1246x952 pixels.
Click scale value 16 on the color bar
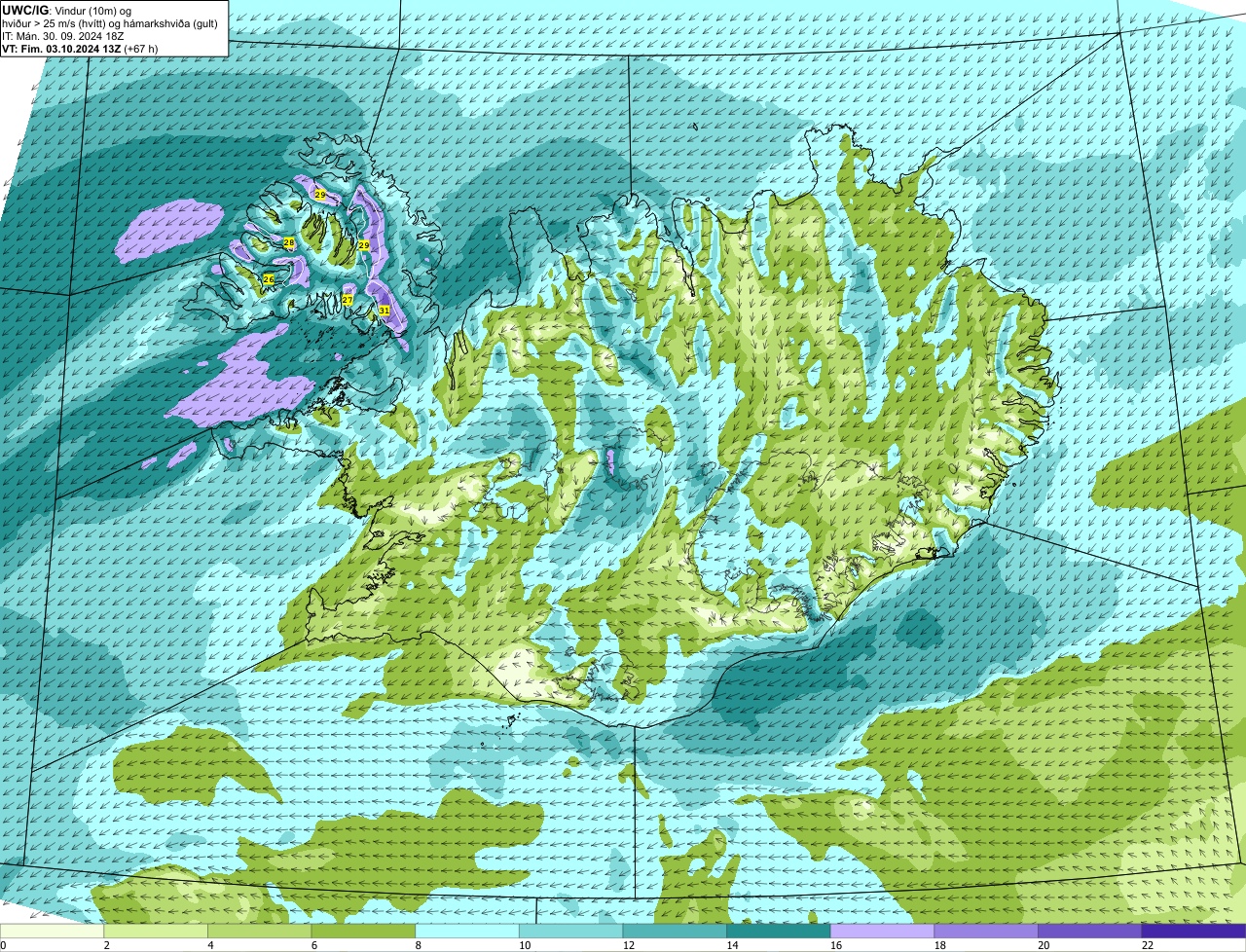pos(836,945)
